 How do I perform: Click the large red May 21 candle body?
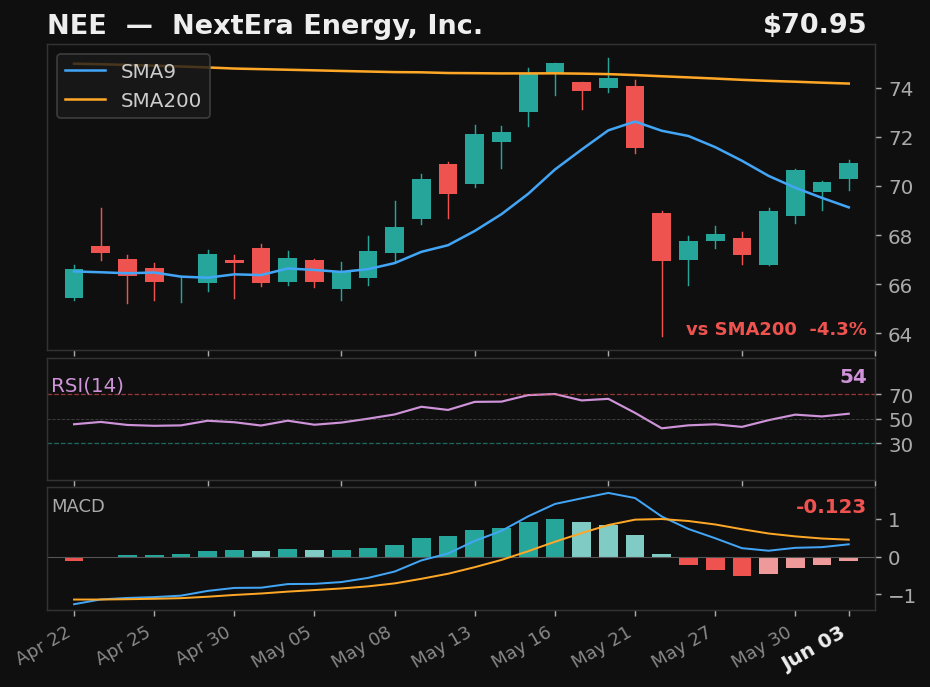[x=635, y=117]
